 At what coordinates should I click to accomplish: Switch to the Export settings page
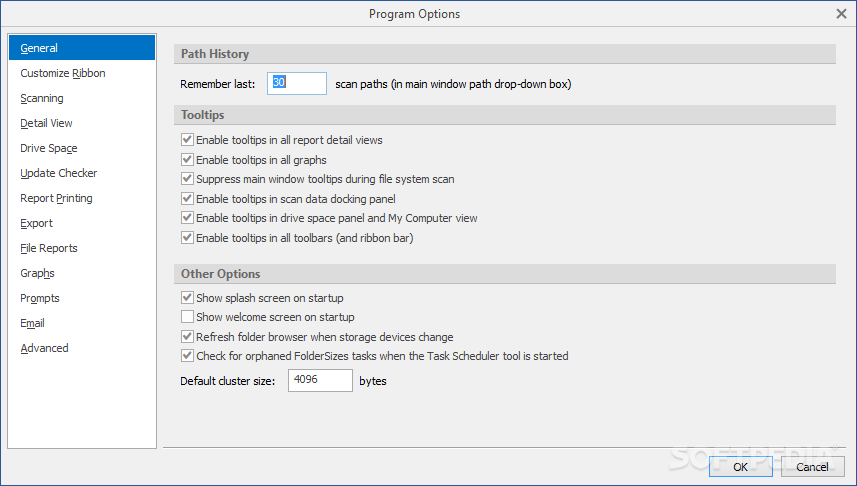point(37,224)
